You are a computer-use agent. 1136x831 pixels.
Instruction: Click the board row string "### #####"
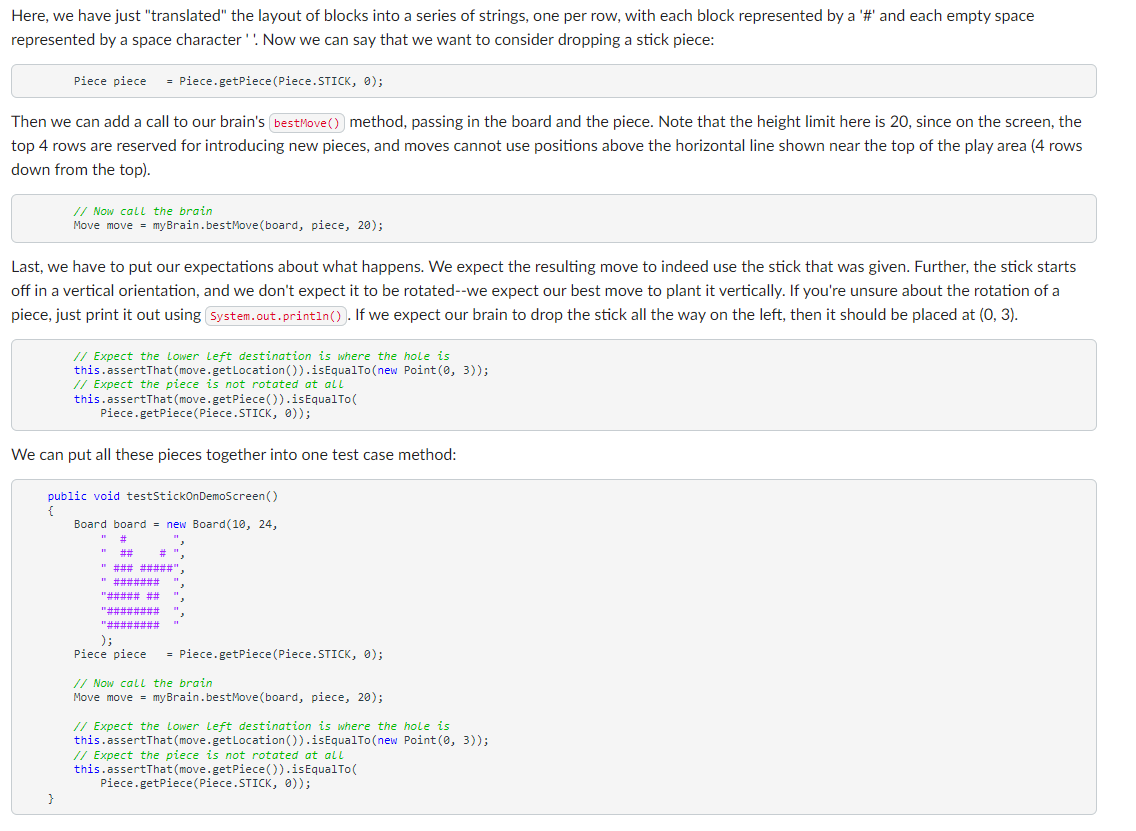140,568
